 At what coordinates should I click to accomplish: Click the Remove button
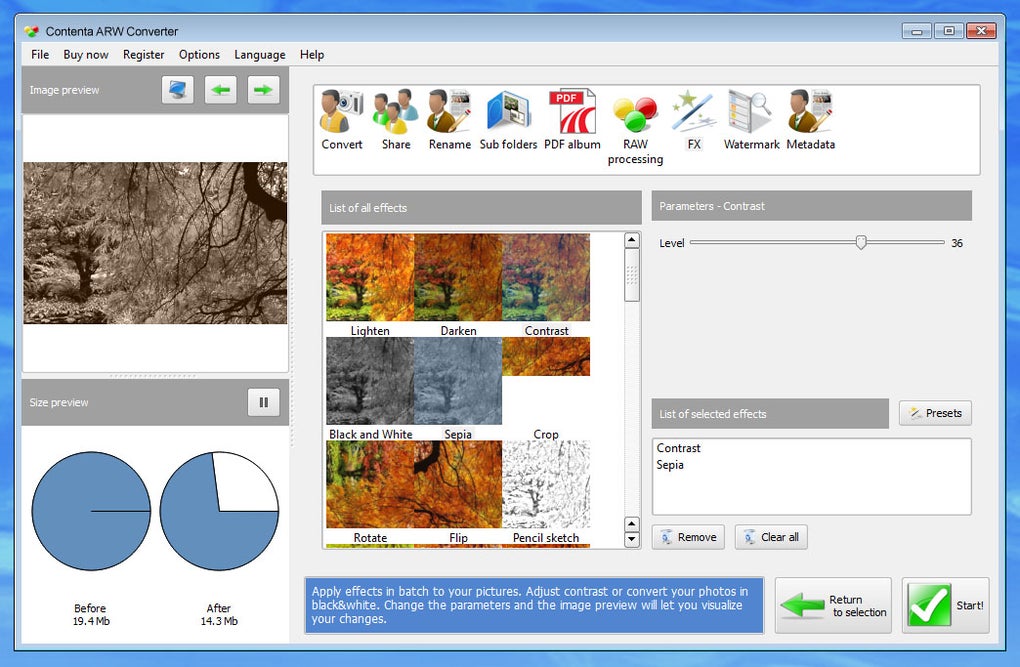(688, 537)
